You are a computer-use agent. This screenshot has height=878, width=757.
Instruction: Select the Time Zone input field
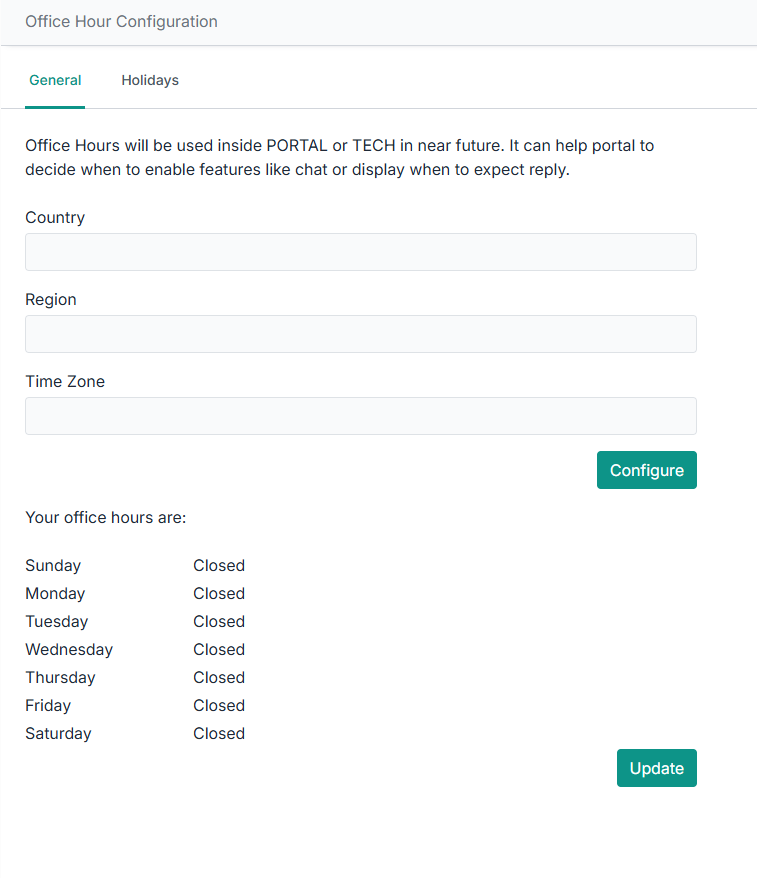[360, 416]
